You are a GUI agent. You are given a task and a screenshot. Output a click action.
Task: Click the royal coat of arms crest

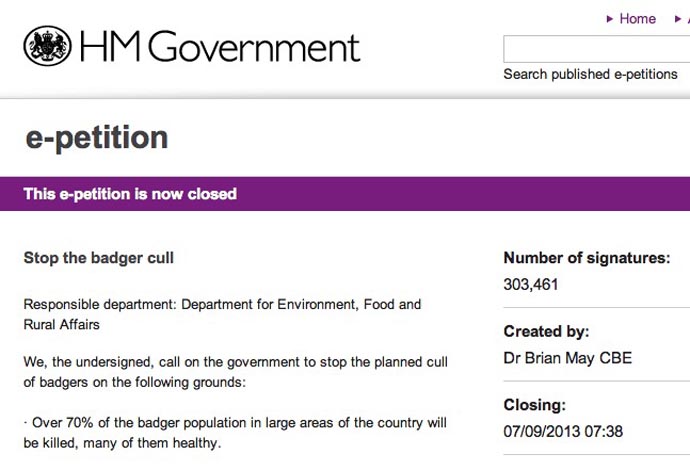(x=46, y=46)
